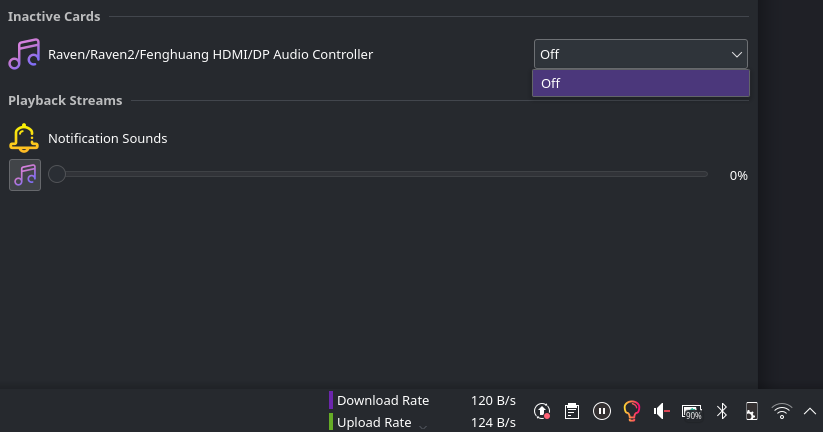This screenshot has height=432, width=823.
Task: Open the KDE Connect phone tray icon
Action: pyautogui.click(x=752, y=411)
